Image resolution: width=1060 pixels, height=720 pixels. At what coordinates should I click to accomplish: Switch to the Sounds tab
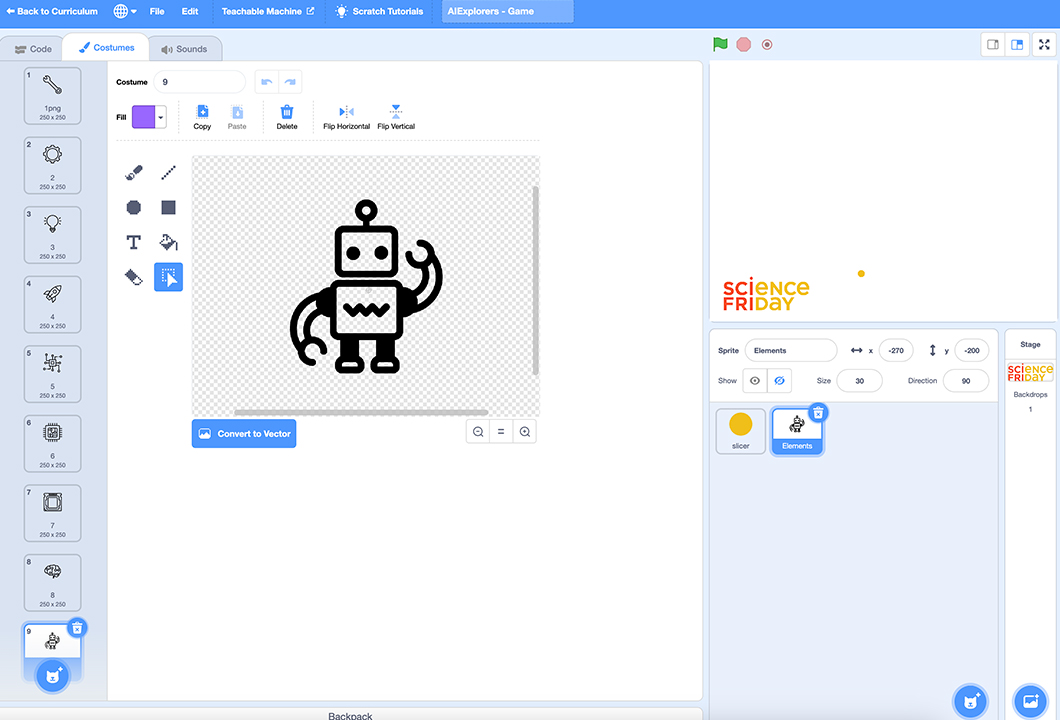[x=186, y=47]
